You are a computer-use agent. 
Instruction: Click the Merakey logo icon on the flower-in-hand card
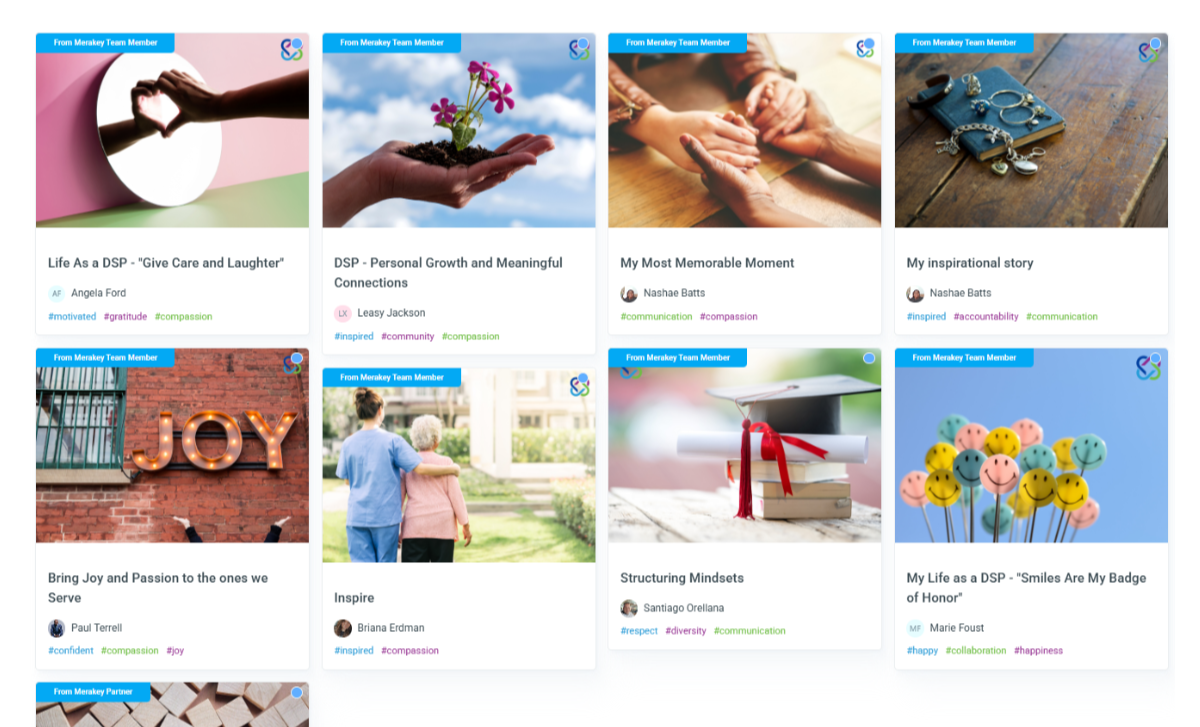click(579, 49)
